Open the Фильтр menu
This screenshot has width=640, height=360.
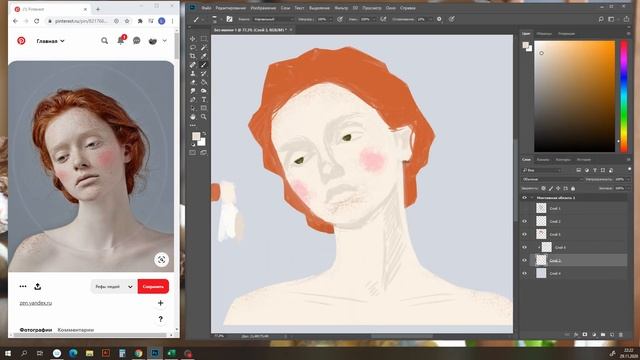point(341,8)
